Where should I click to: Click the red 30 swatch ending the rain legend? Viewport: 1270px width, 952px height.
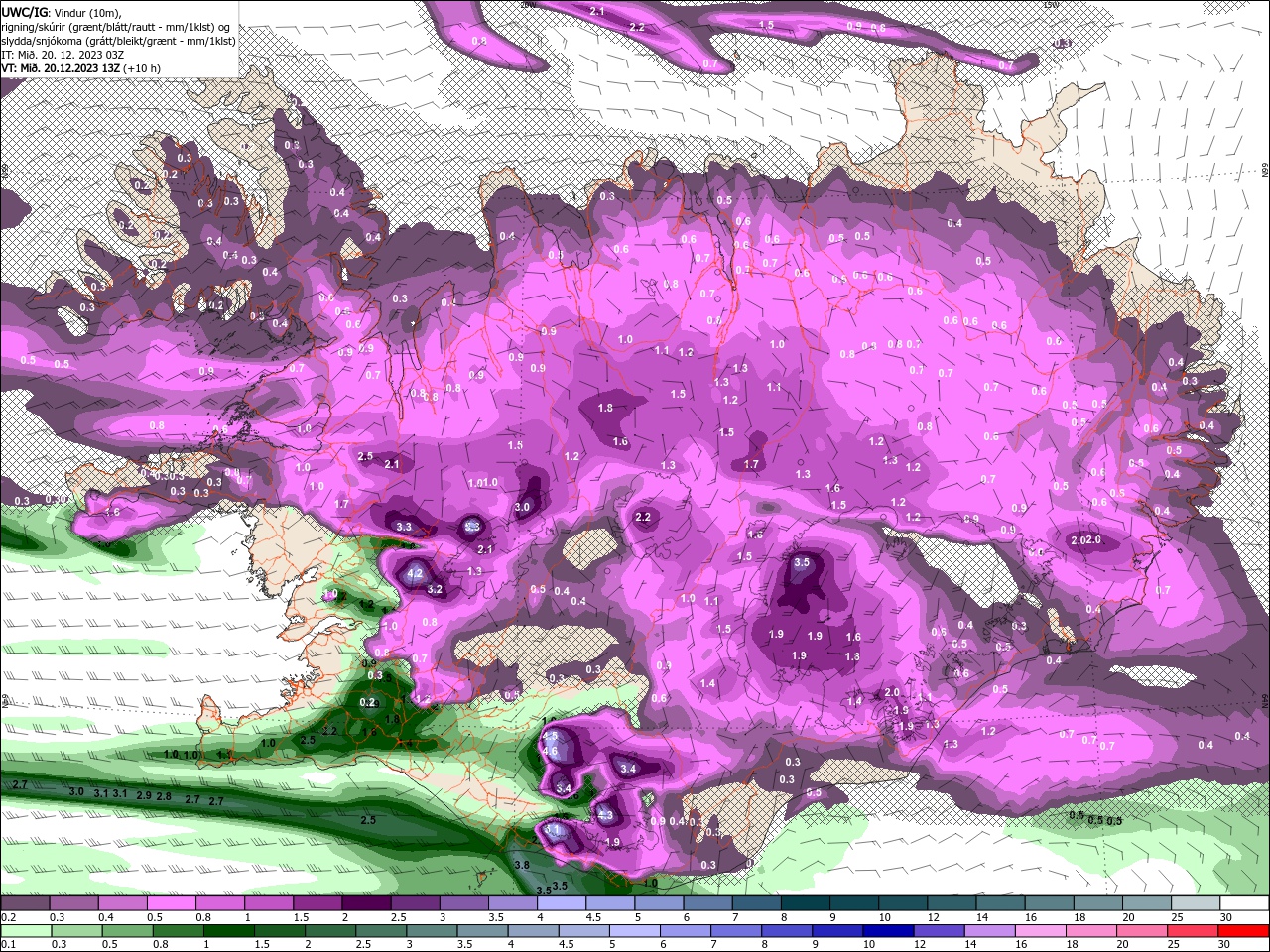pyautogui.click(x=1245, y=931)
